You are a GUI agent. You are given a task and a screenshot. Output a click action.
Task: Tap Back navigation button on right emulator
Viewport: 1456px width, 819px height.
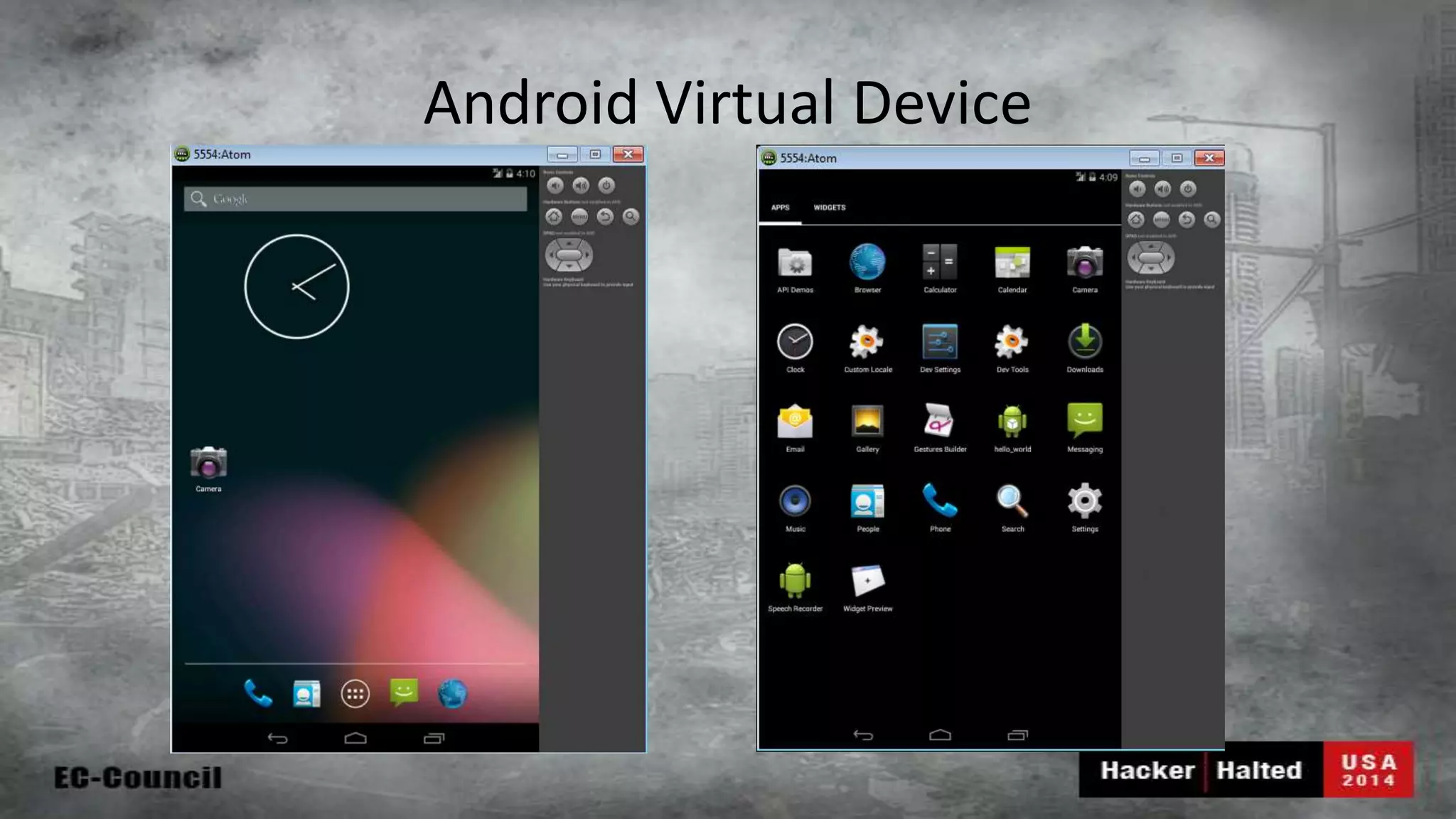(862, 735)
